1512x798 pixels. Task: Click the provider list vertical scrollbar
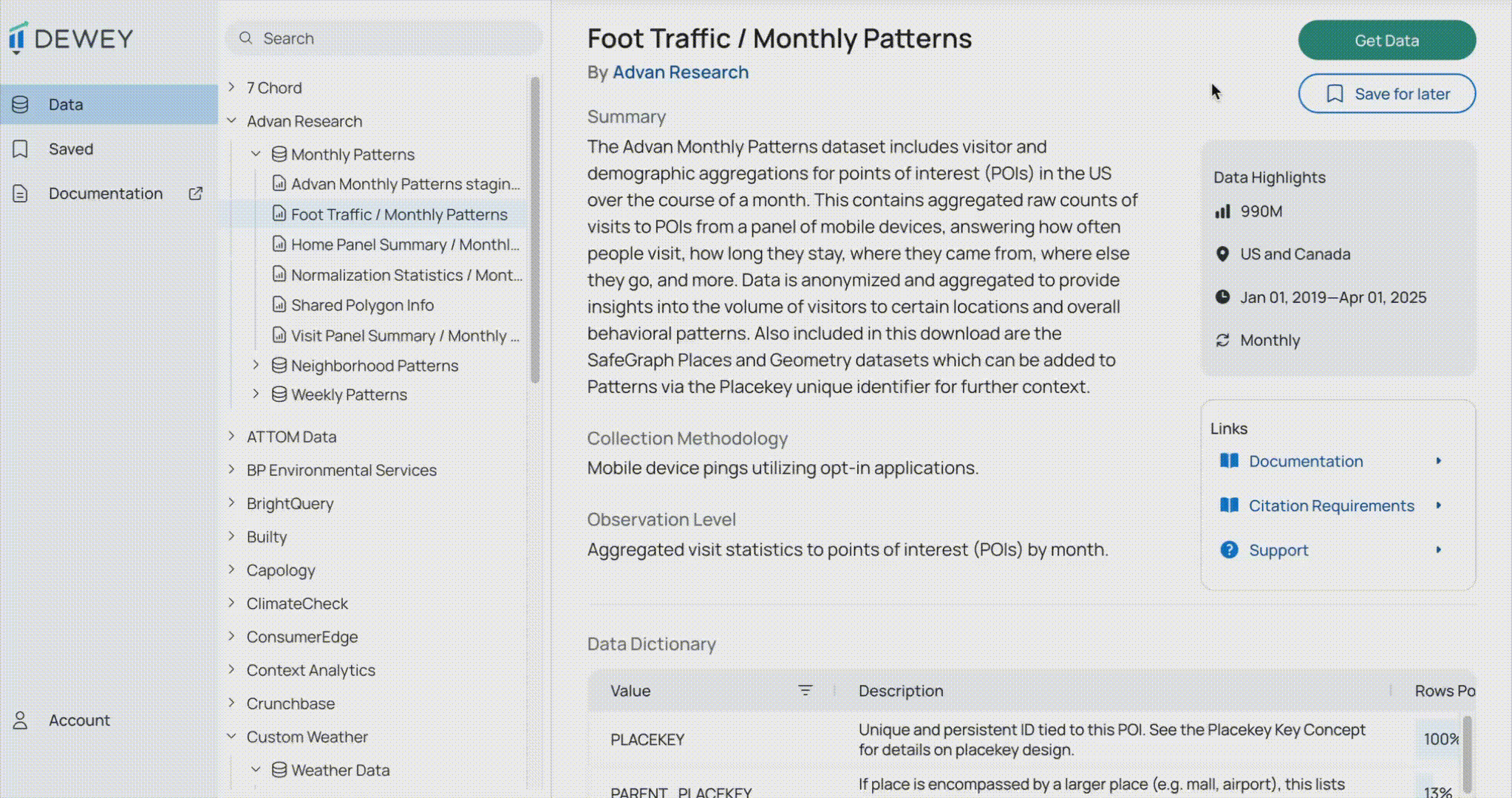point(535,231)
